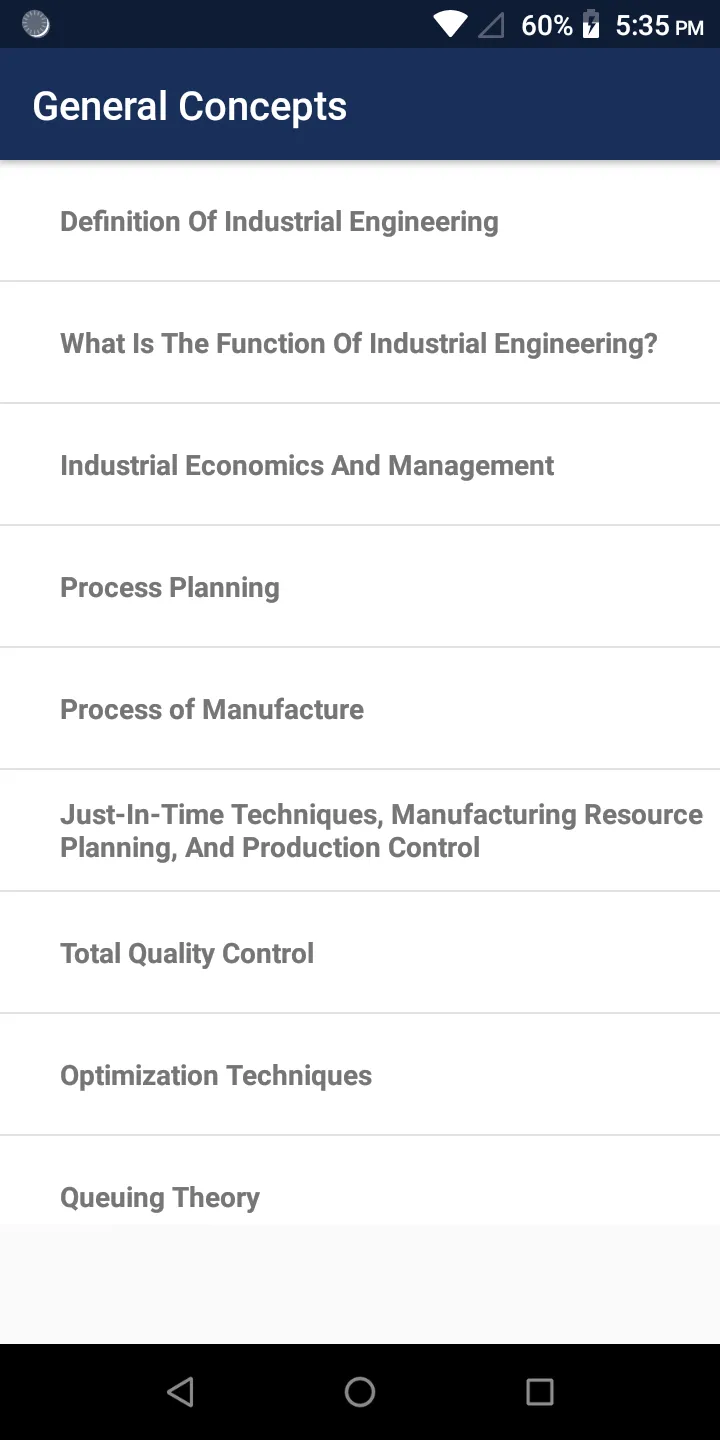Image resolution: width=720 pixels, height=1440 pixels.
Task: Tap the Android home circle icon
Action: click(x=360, y=1392)
